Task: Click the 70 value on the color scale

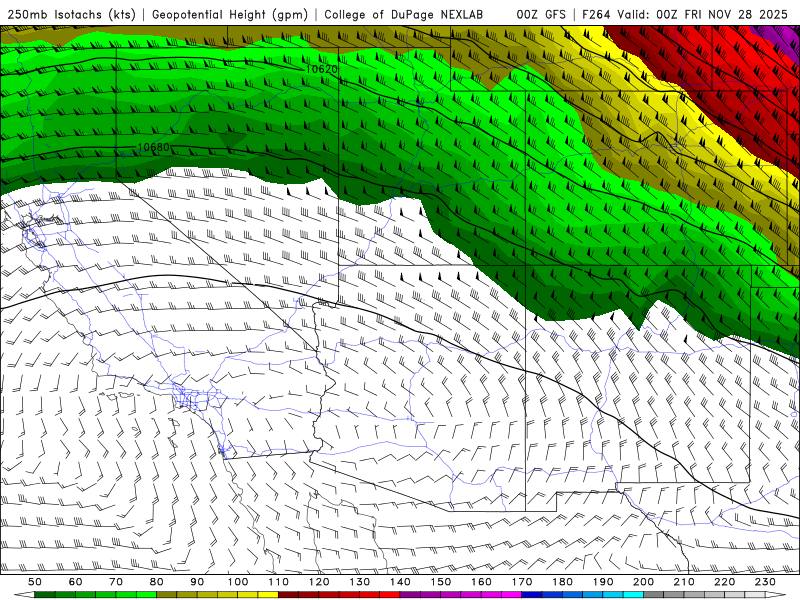Action: point(116,582)
